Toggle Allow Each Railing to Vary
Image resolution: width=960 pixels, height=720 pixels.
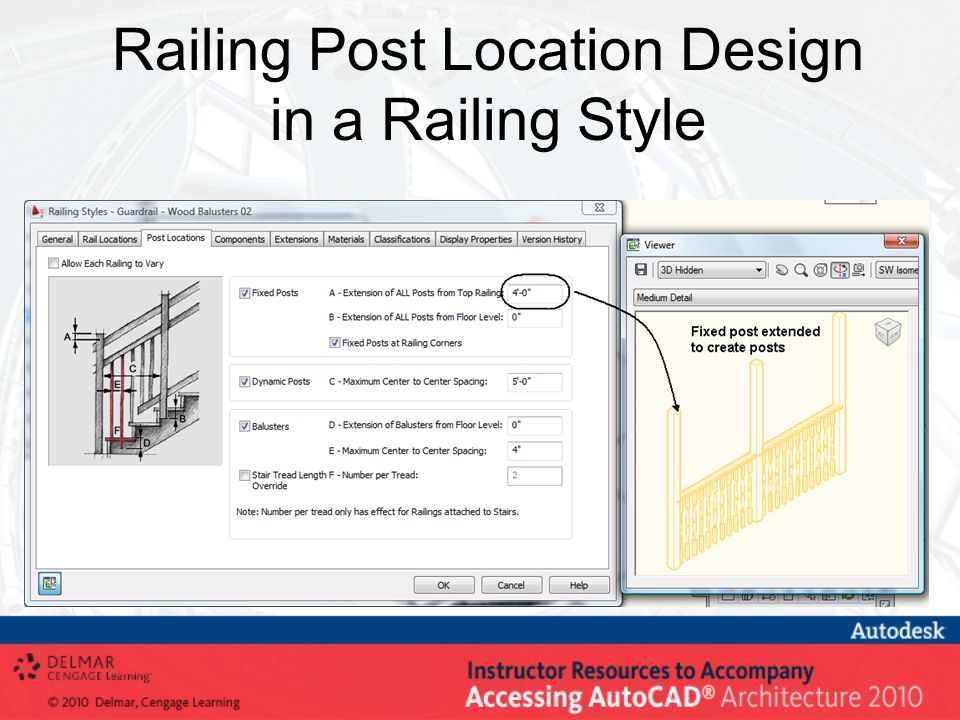[x=53, y=263]
